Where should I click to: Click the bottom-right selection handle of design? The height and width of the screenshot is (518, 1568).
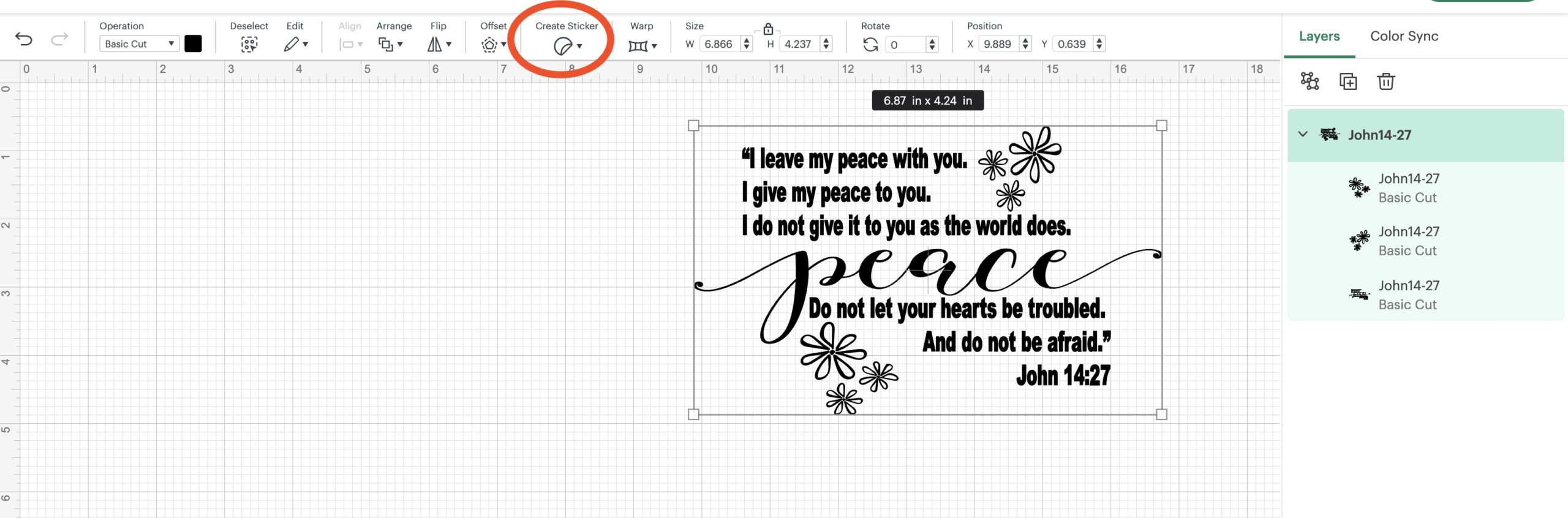click(1161, 415)
